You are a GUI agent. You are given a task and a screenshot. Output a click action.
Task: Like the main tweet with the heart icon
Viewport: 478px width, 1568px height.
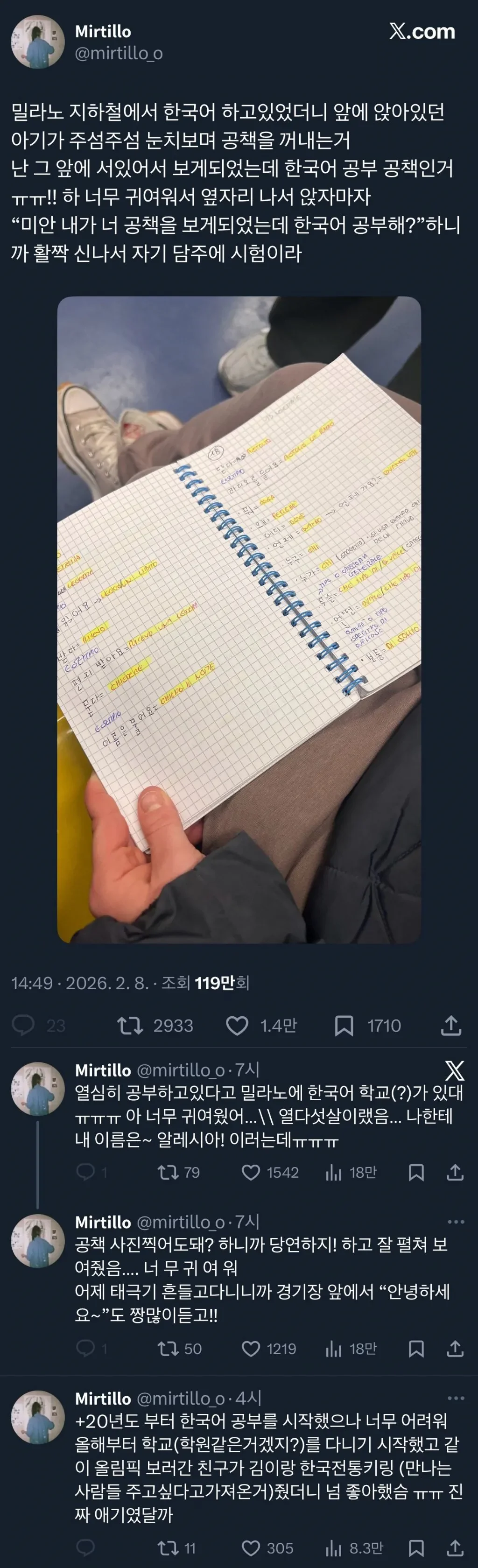[238, 1026]
